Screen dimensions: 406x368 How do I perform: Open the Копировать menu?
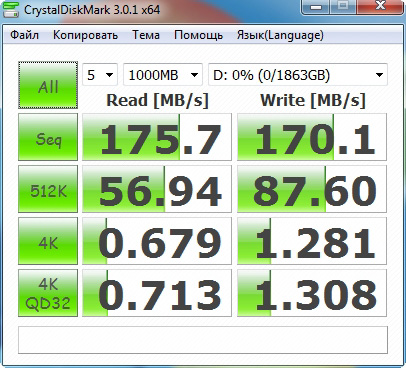point(85,35)
